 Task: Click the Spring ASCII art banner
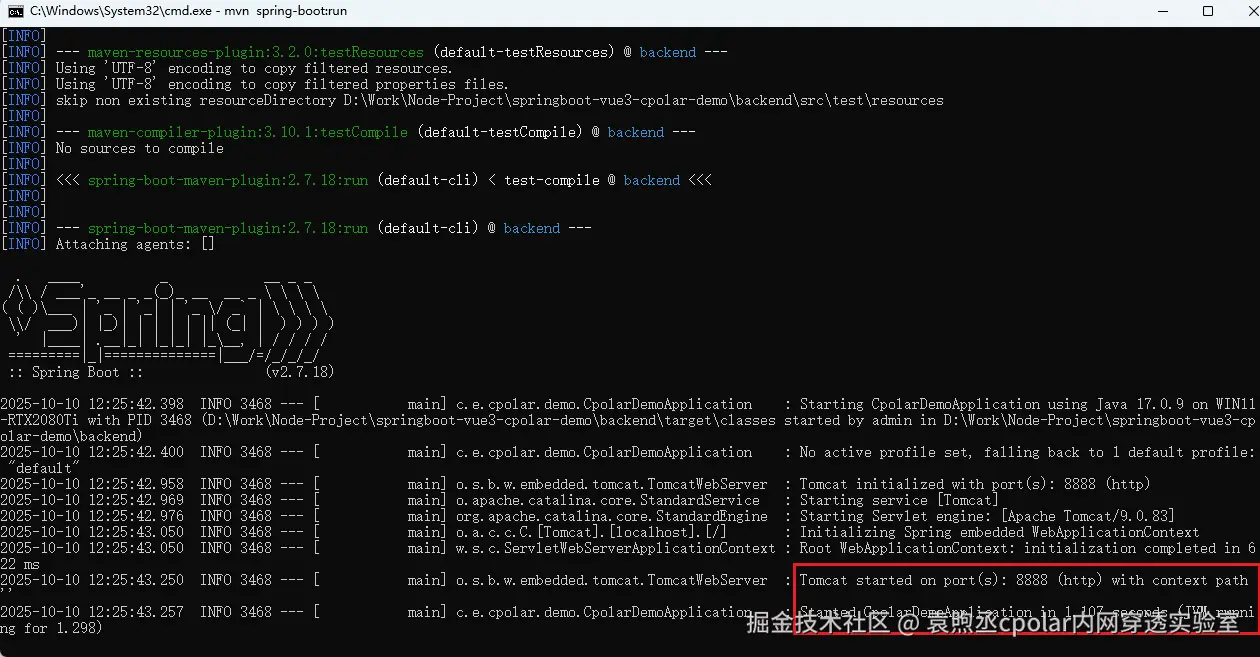[168, 319]
